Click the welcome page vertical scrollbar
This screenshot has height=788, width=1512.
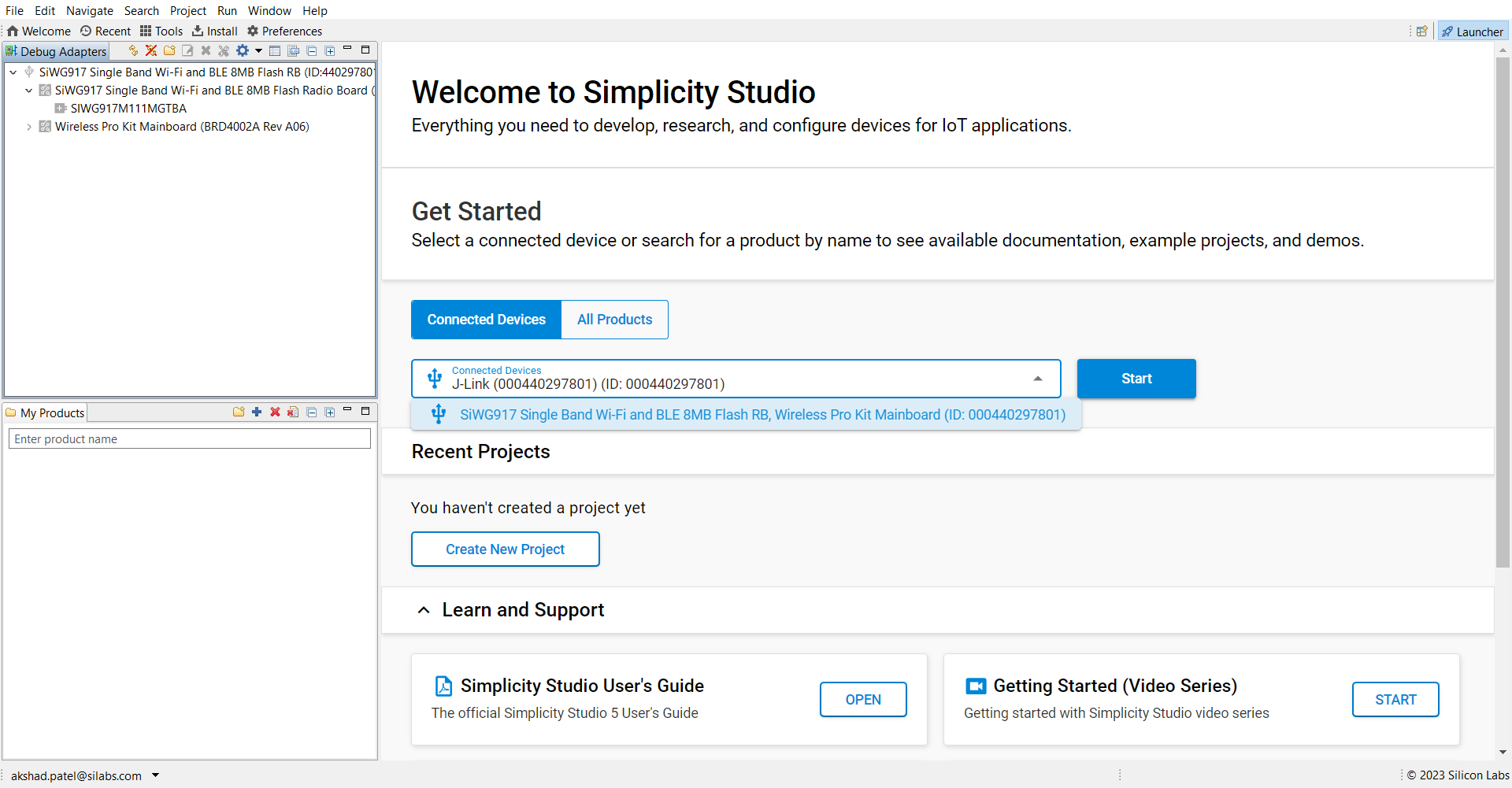point(1503,313)
